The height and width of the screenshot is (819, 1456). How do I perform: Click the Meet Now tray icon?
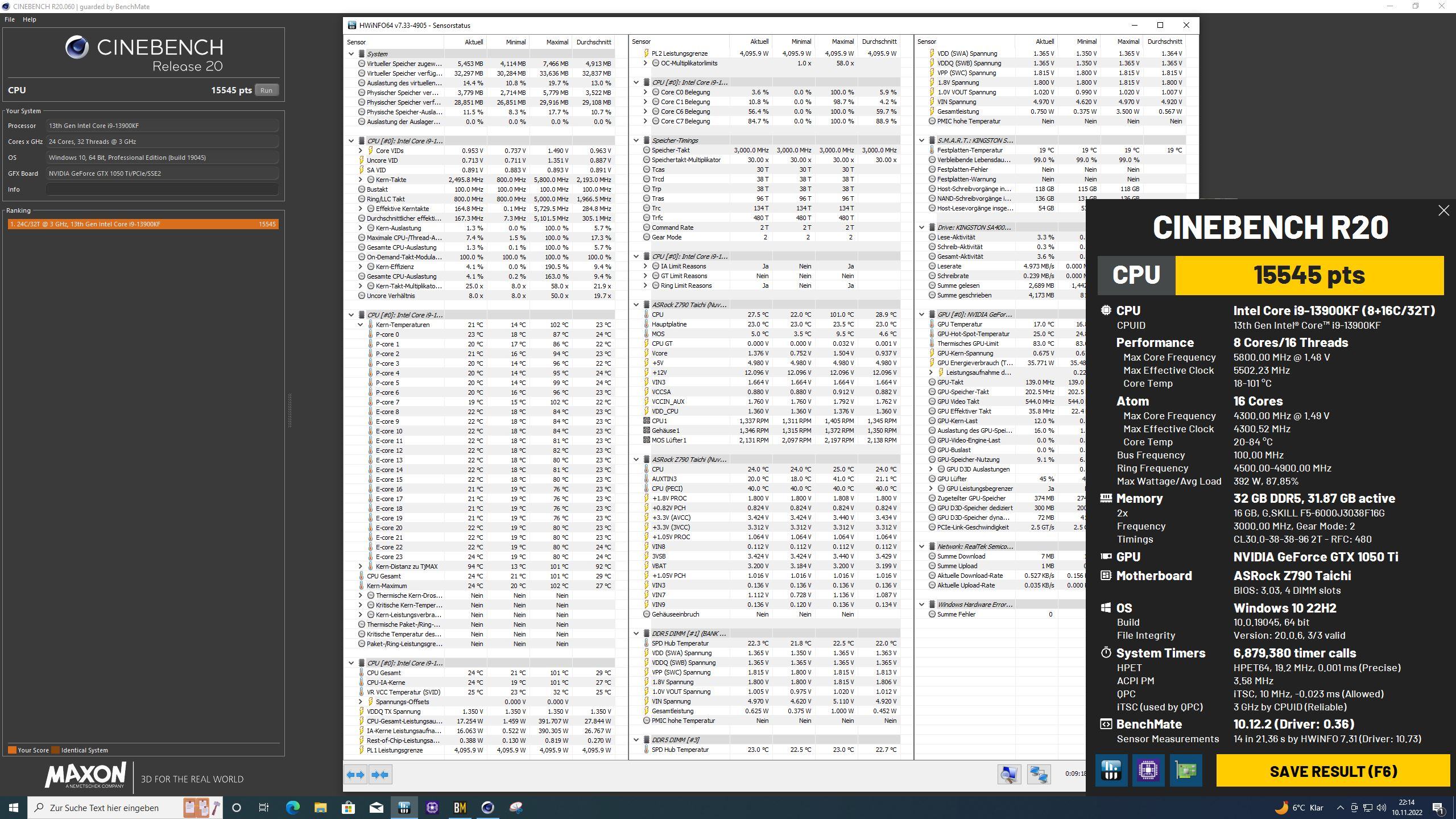1354,808
